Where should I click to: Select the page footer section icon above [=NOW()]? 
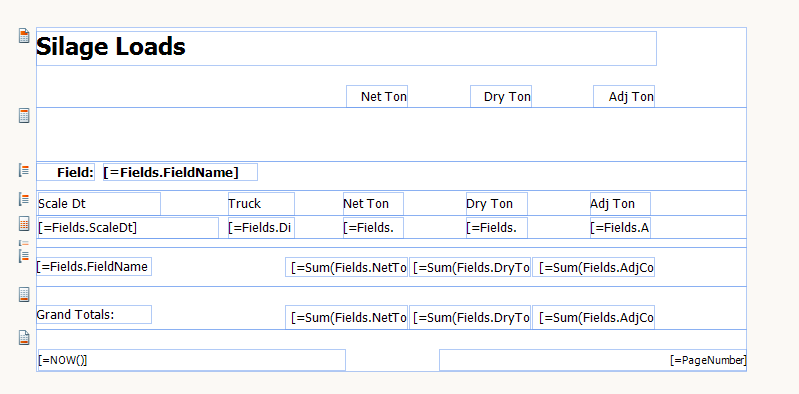click(x=24, y=337)
